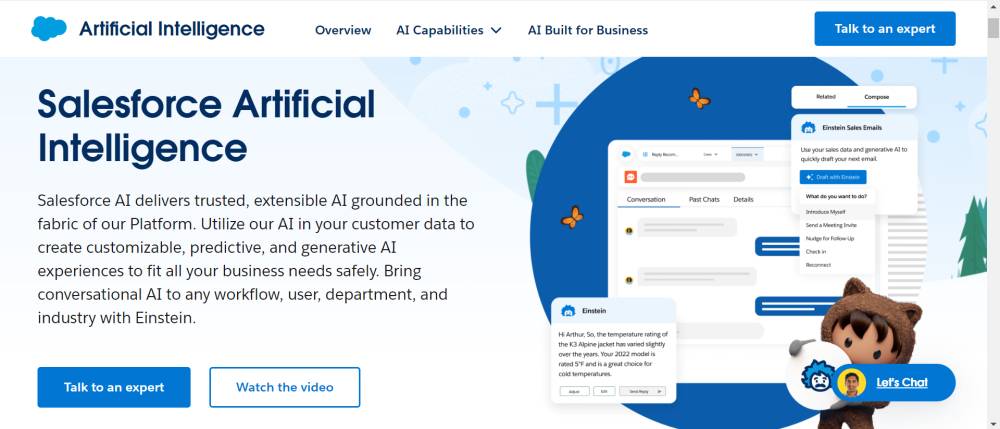Screen dimensions: 1000x429
Task: Click the Einstein bot icon beside Let's Chat
Action: pos(818,377)
